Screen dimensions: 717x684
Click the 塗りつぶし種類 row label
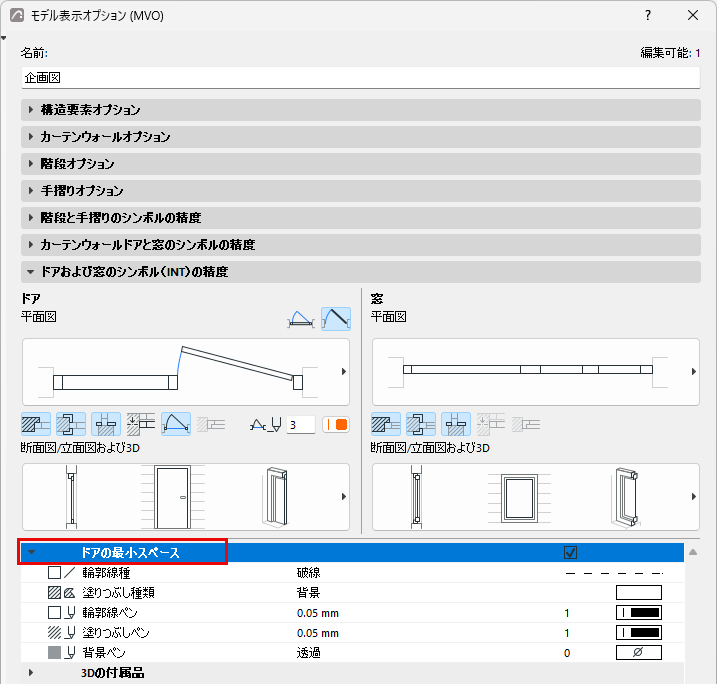point(118,593)
